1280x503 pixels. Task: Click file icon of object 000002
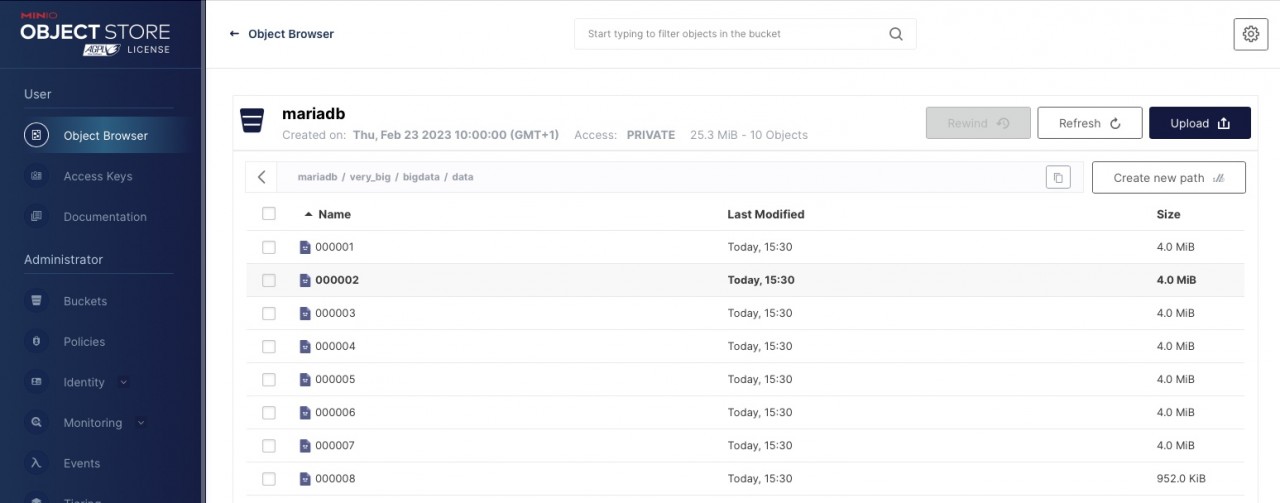coord(305,280)
